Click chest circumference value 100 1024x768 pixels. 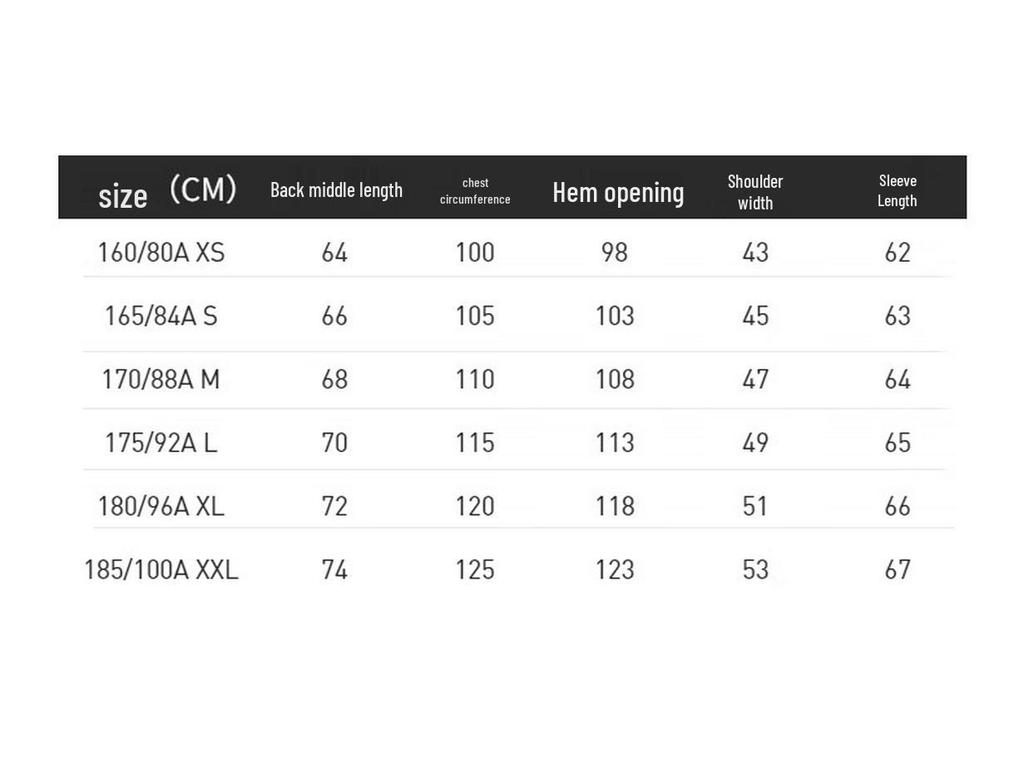pos(475,252)
